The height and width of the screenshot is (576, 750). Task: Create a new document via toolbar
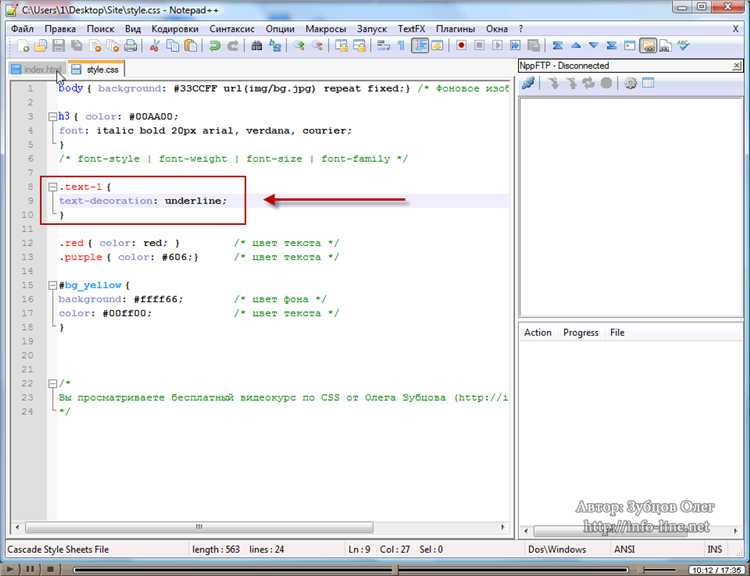pos(23,46)
